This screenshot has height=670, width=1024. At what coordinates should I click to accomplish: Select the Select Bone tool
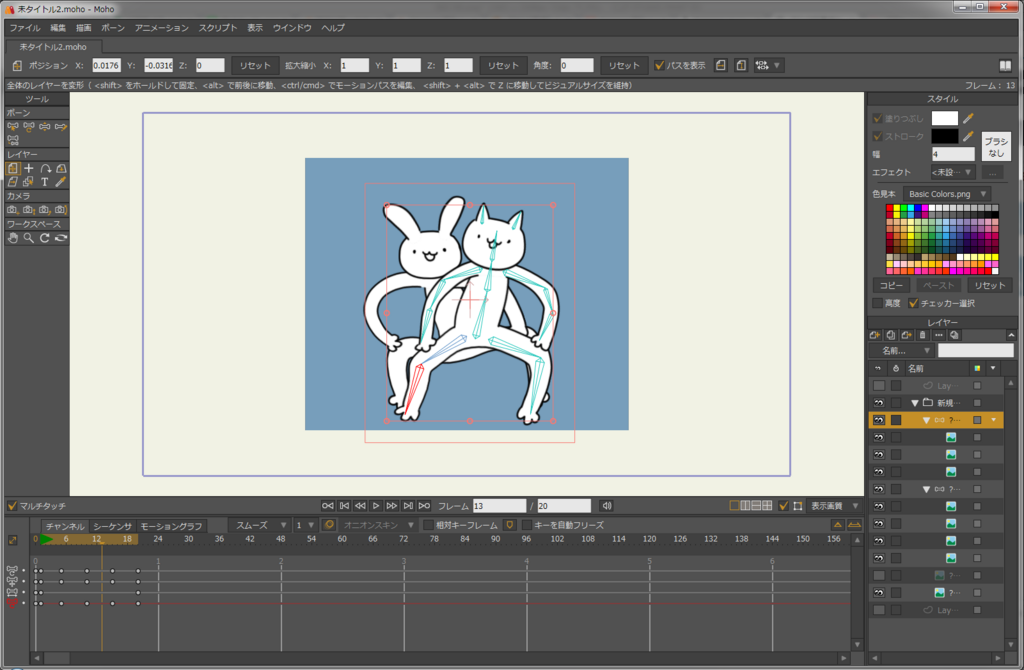point(12,127)
